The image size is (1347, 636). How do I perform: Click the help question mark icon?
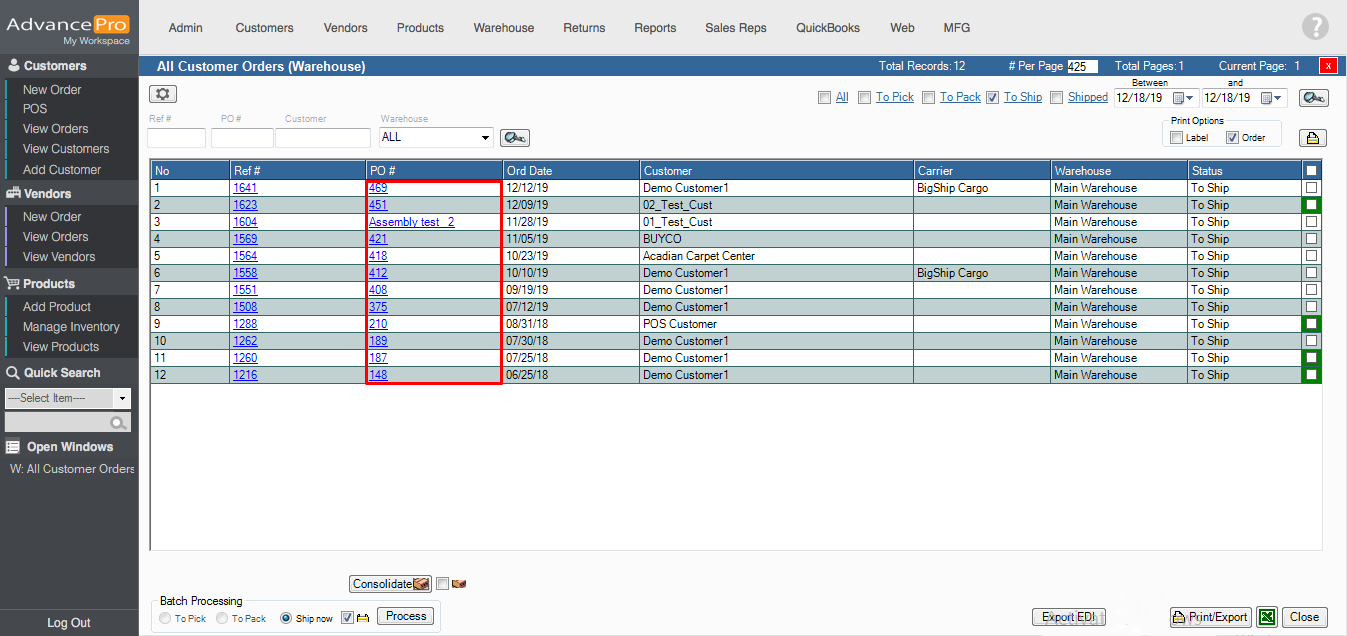[x=1315, y=28]
